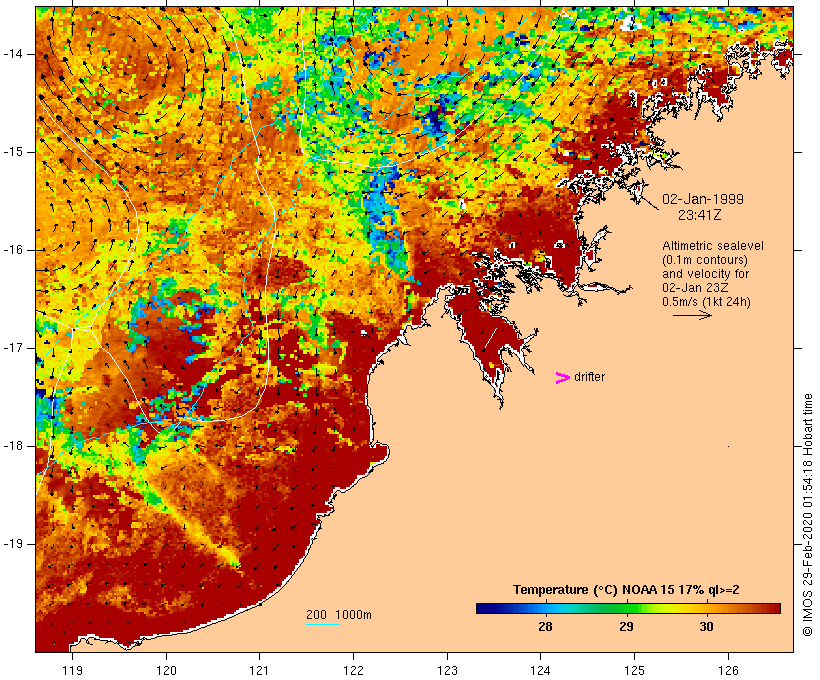
Task: Click longitude axis label "126"
Action: [728, 670]
